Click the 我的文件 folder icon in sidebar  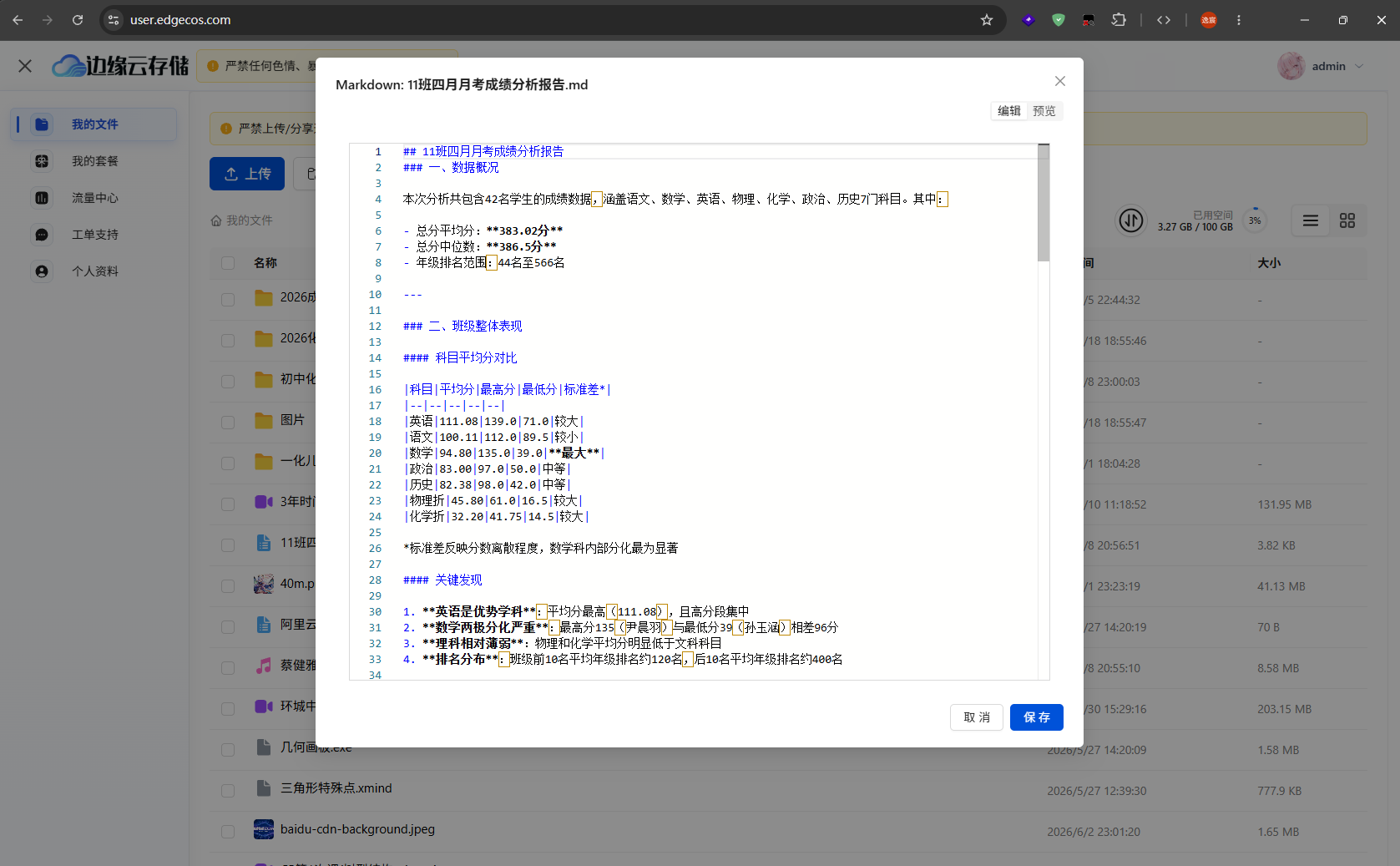pyautogui.click(x=42, y=124)
